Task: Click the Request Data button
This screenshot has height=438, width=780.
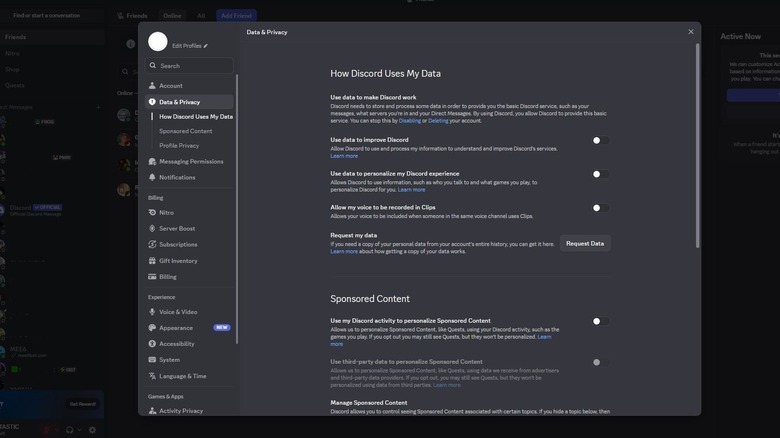Action: [x=585, y=243]
